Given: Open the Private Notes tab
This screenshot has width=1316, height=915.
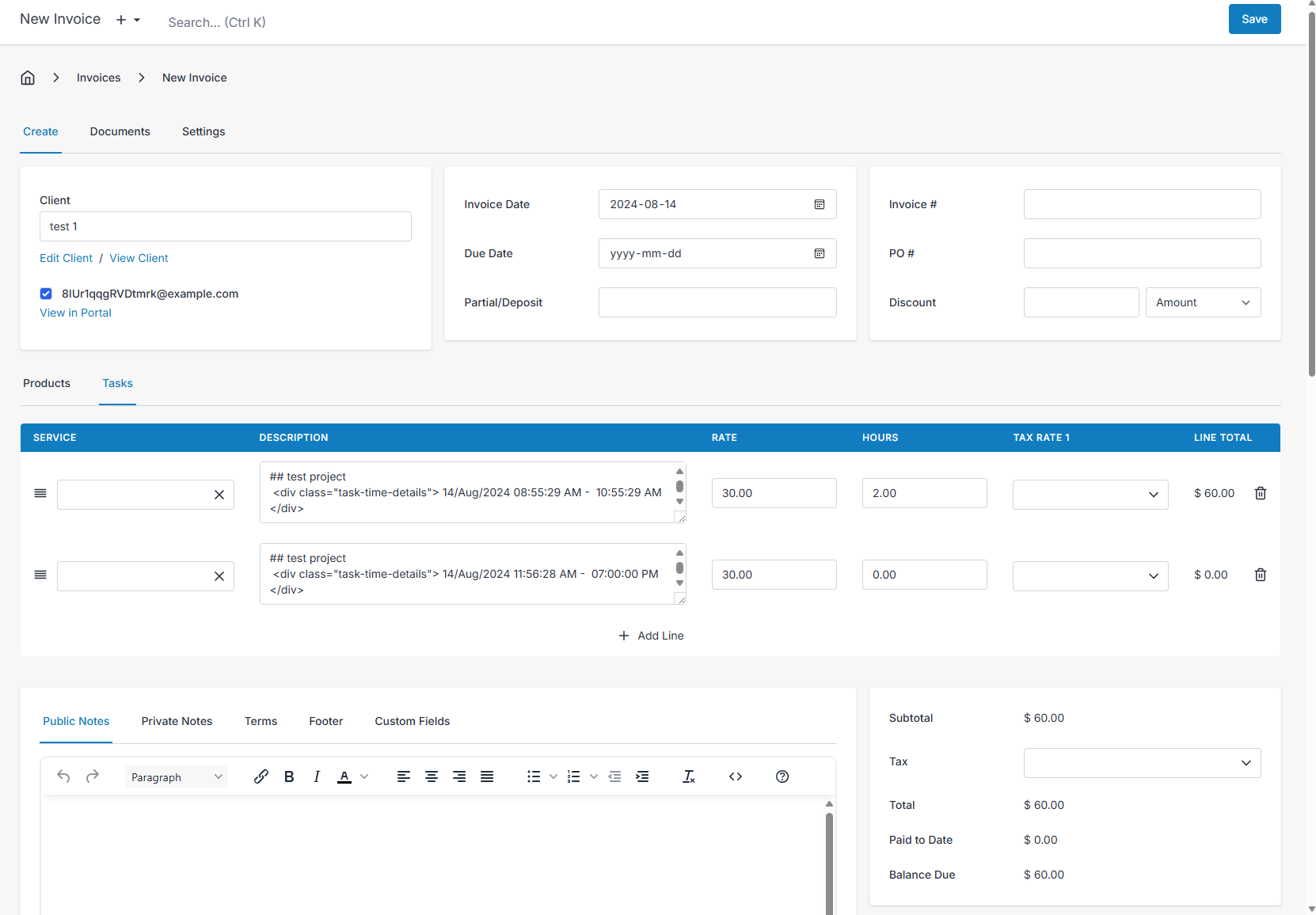Looking at the screenshot, I should coord(177,721).
